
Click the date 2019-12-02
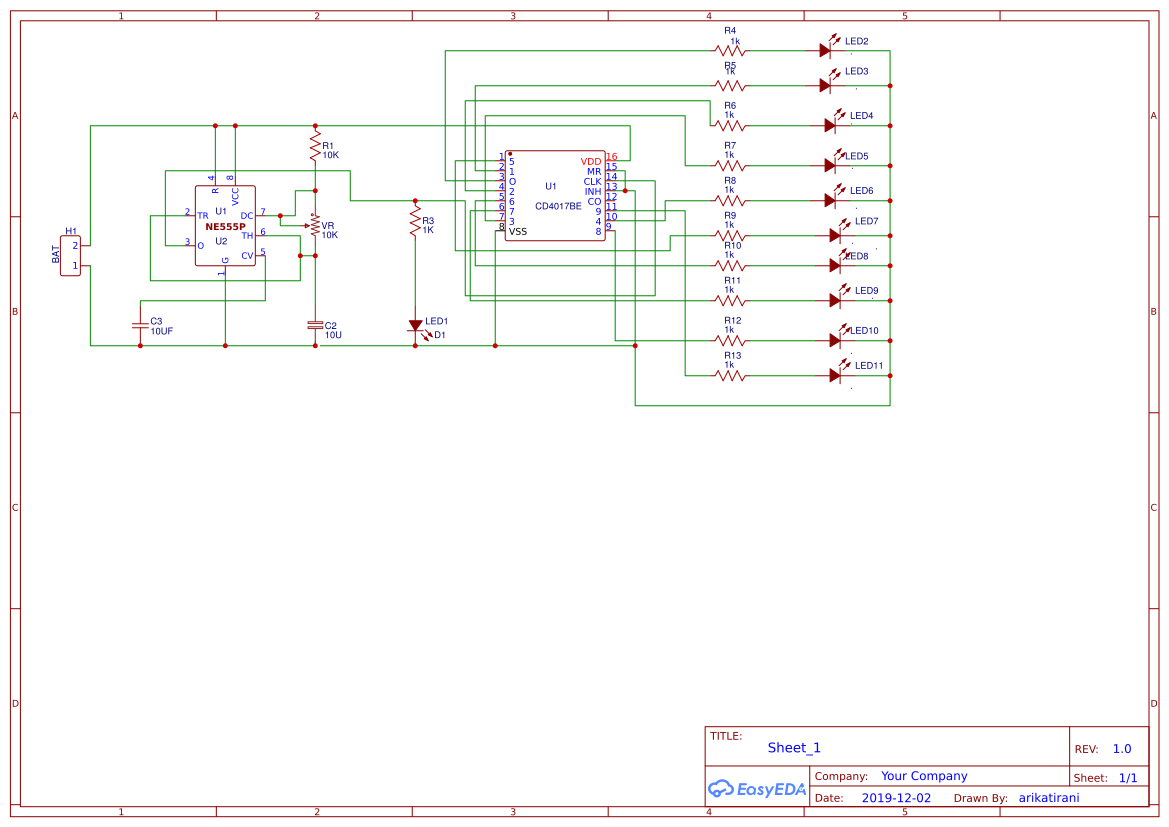[x=896, y=798]
